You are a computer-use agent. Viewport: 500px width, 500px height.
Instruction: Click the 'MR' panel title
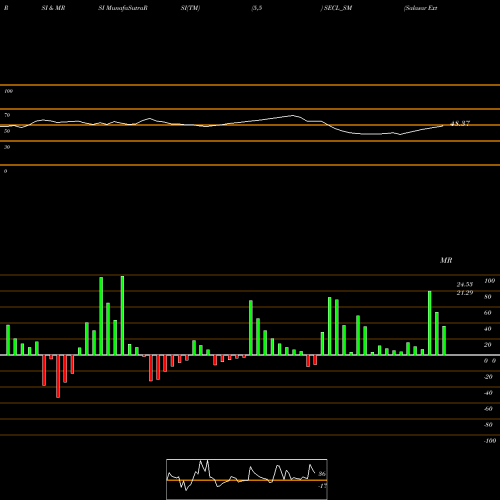coord(446,260)
